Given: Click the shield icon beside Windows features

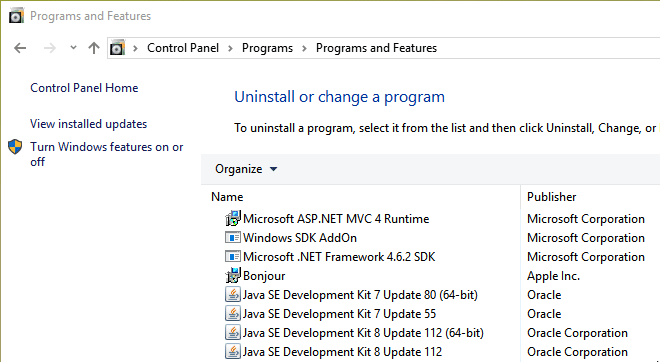Looking at the screenshot, I should point(15,147).
